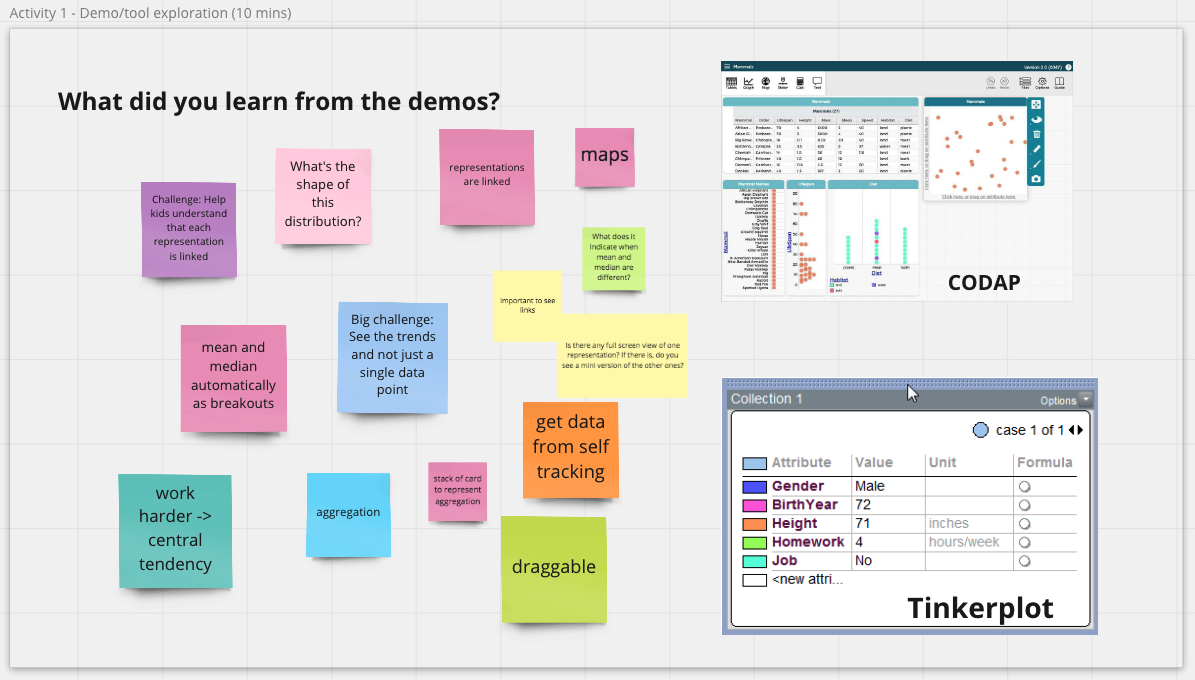The image size is (1195, 680).
Task: Open the CODAP hamburger menu
Action: pyautogui.click(x=727, y=67)
